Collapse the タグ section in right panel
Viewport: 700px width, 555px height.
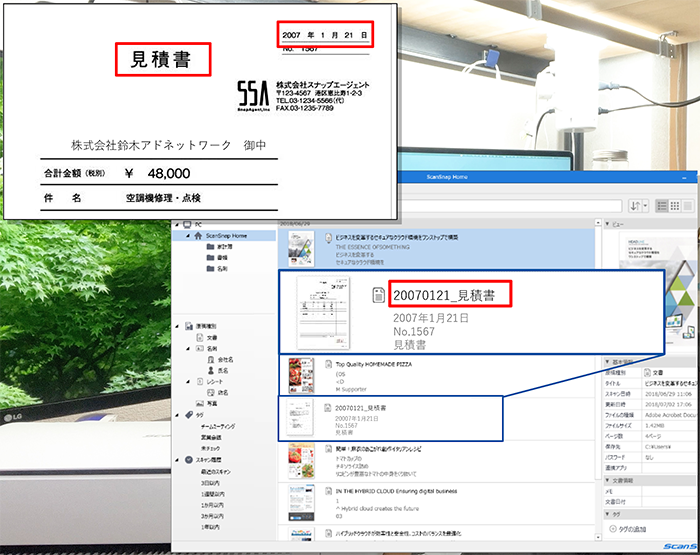pos(608,514)
